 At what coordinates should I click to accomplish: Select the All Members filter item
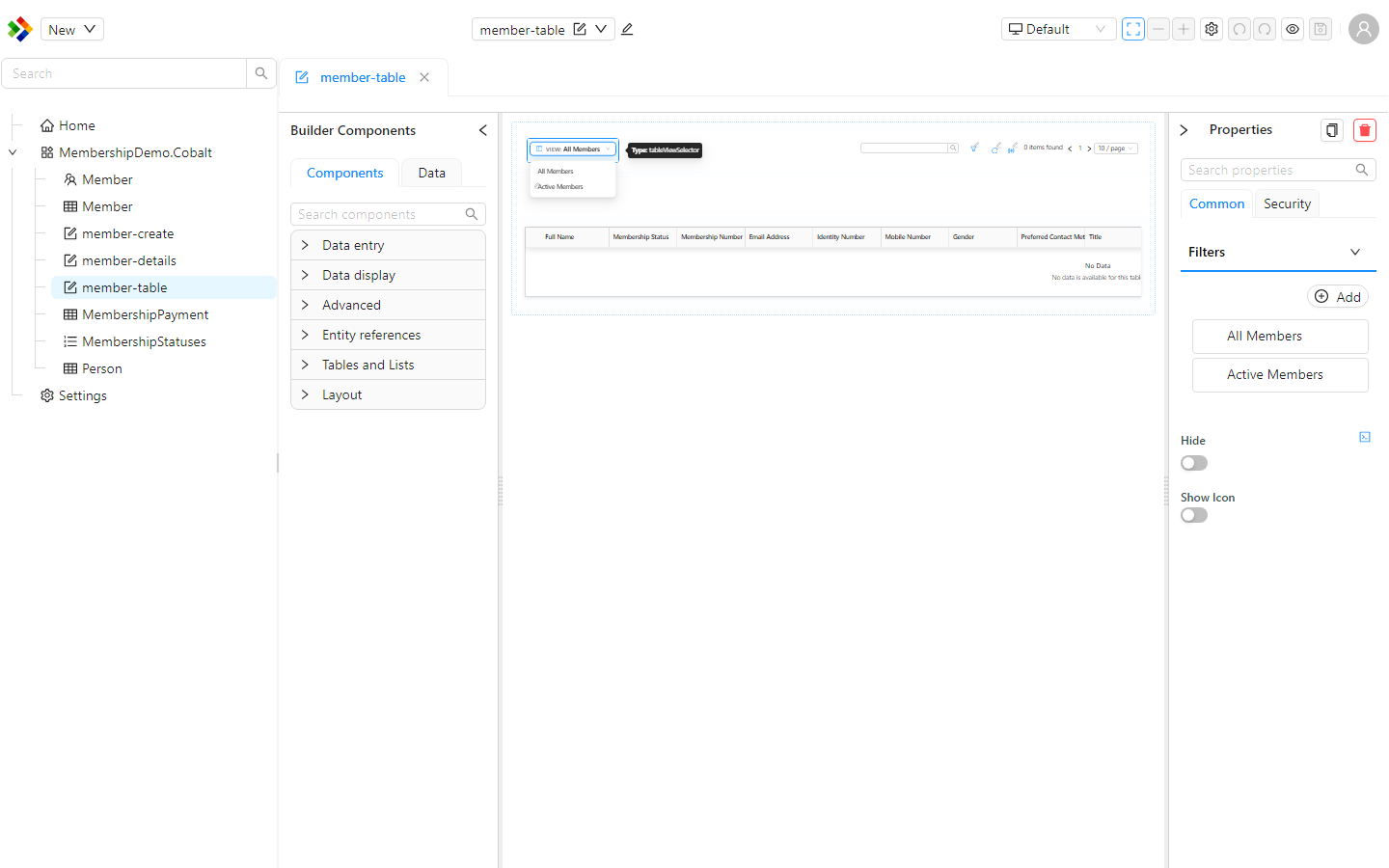coord(1280,336)
